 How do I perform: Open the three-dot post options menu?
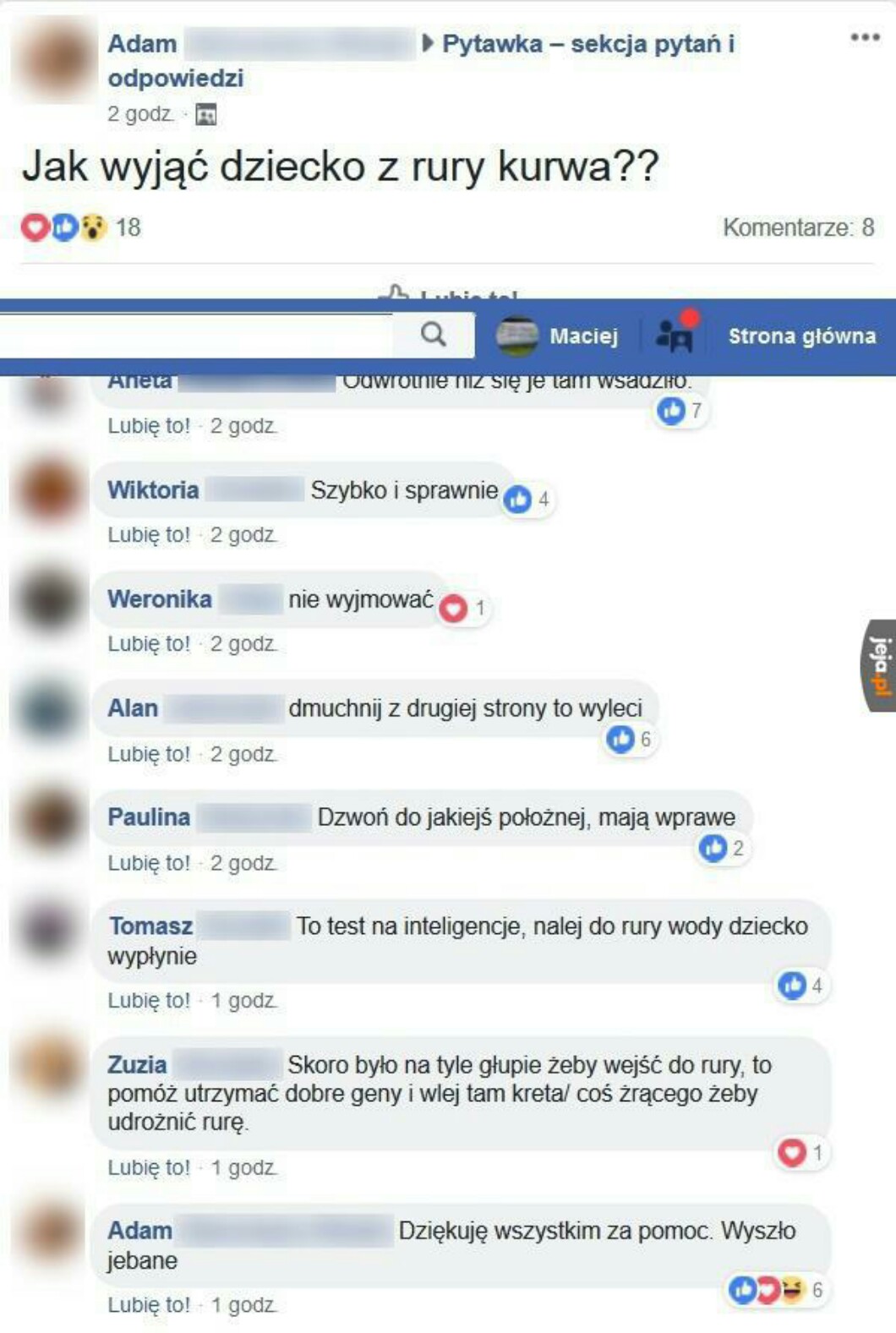(865, 37)
